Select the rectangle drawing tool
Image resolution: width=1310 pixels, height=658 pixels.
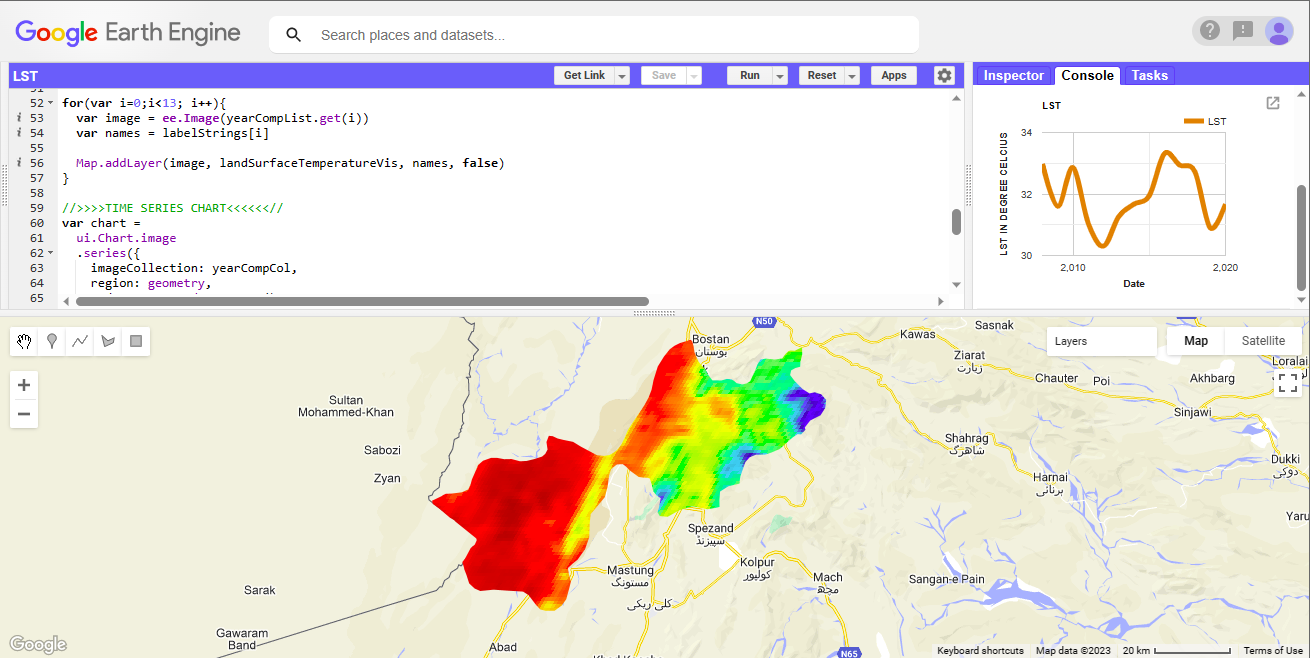click(x=135, y=341)
